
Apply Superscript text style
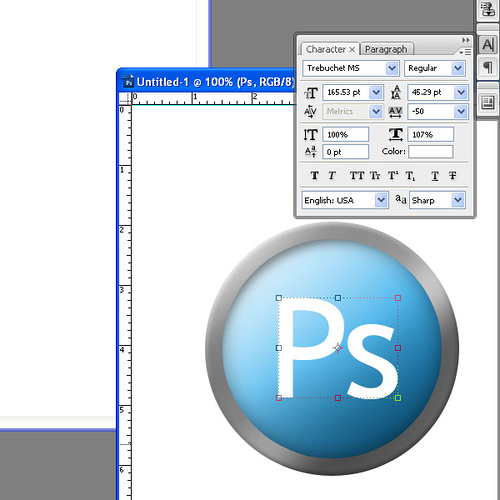point(393,176)
